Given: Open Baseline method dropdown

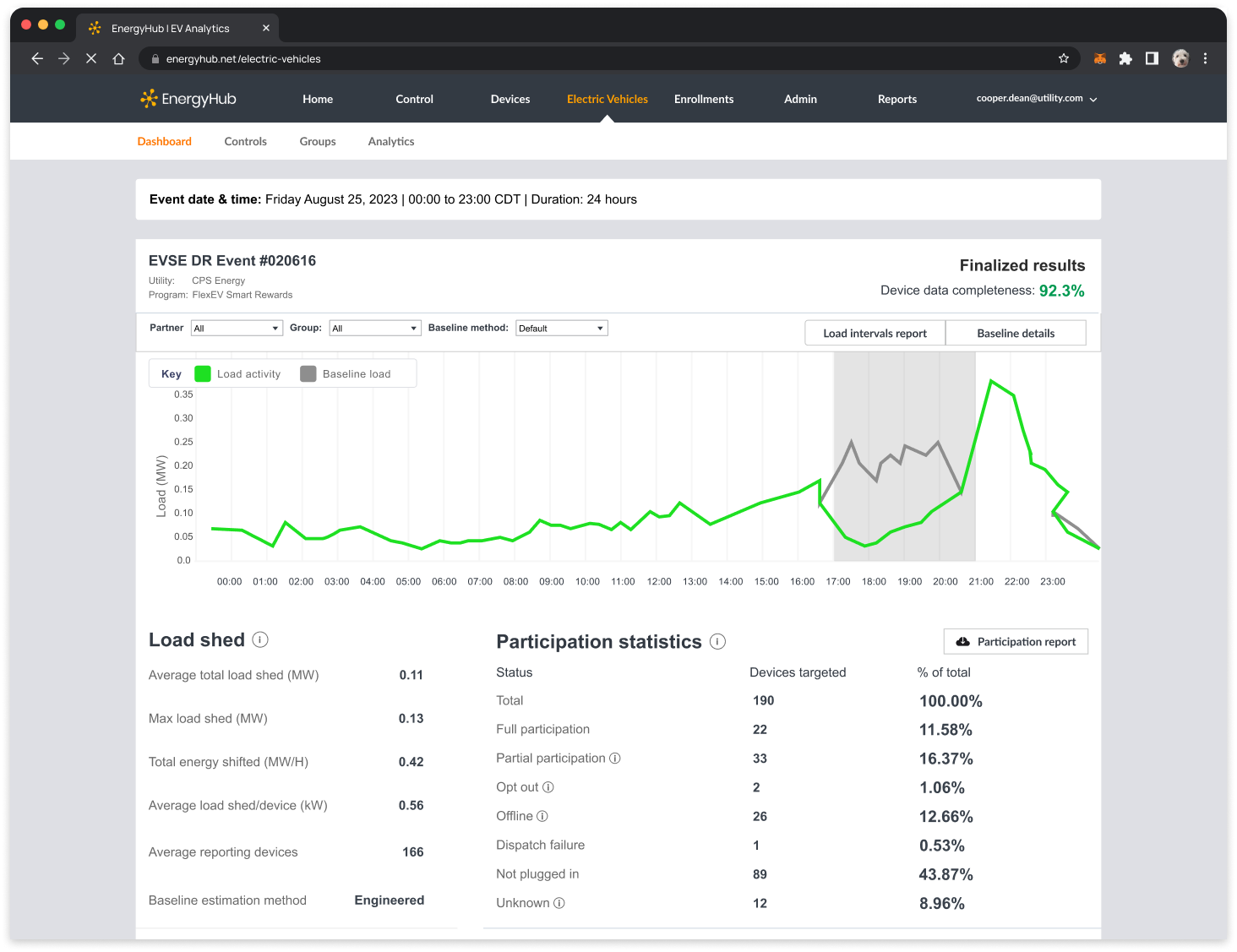Looking at the screenshot, I should pos(562,329).
